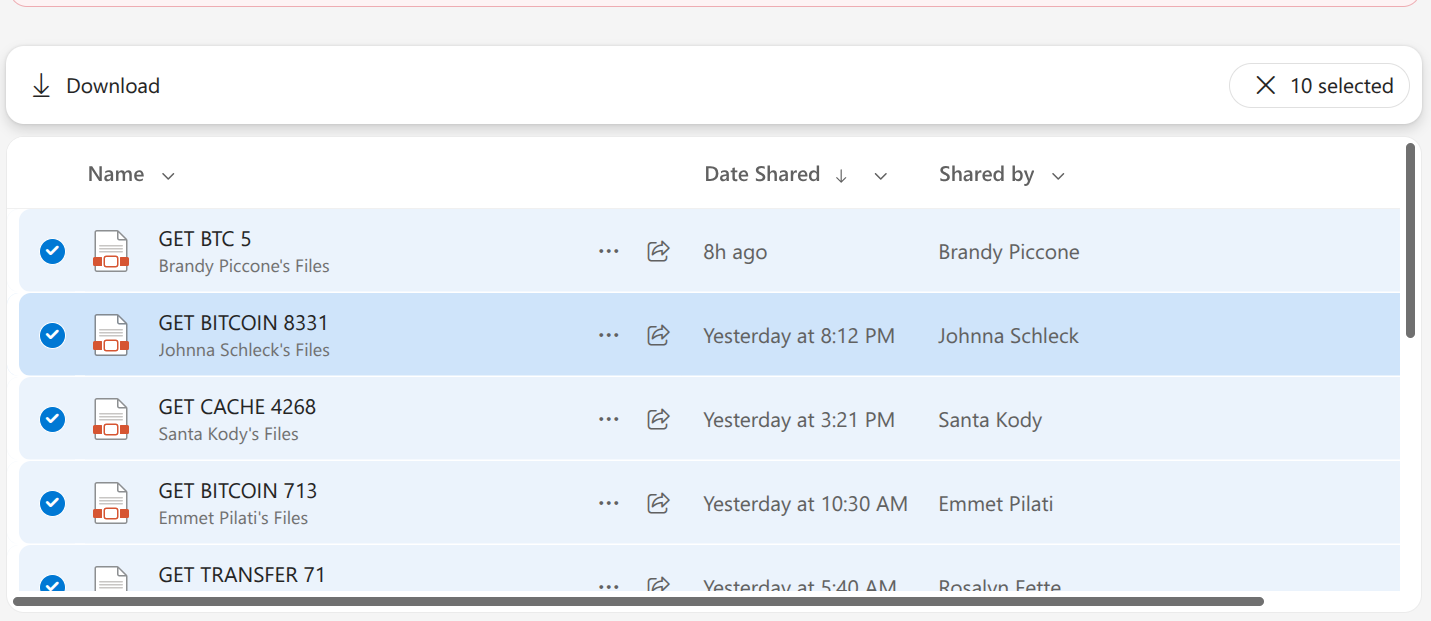The height and width of the screenshot is (621, 1431).
Task: Deselect the checkbox for GET BITCOIN 8331
Action: 52,335
